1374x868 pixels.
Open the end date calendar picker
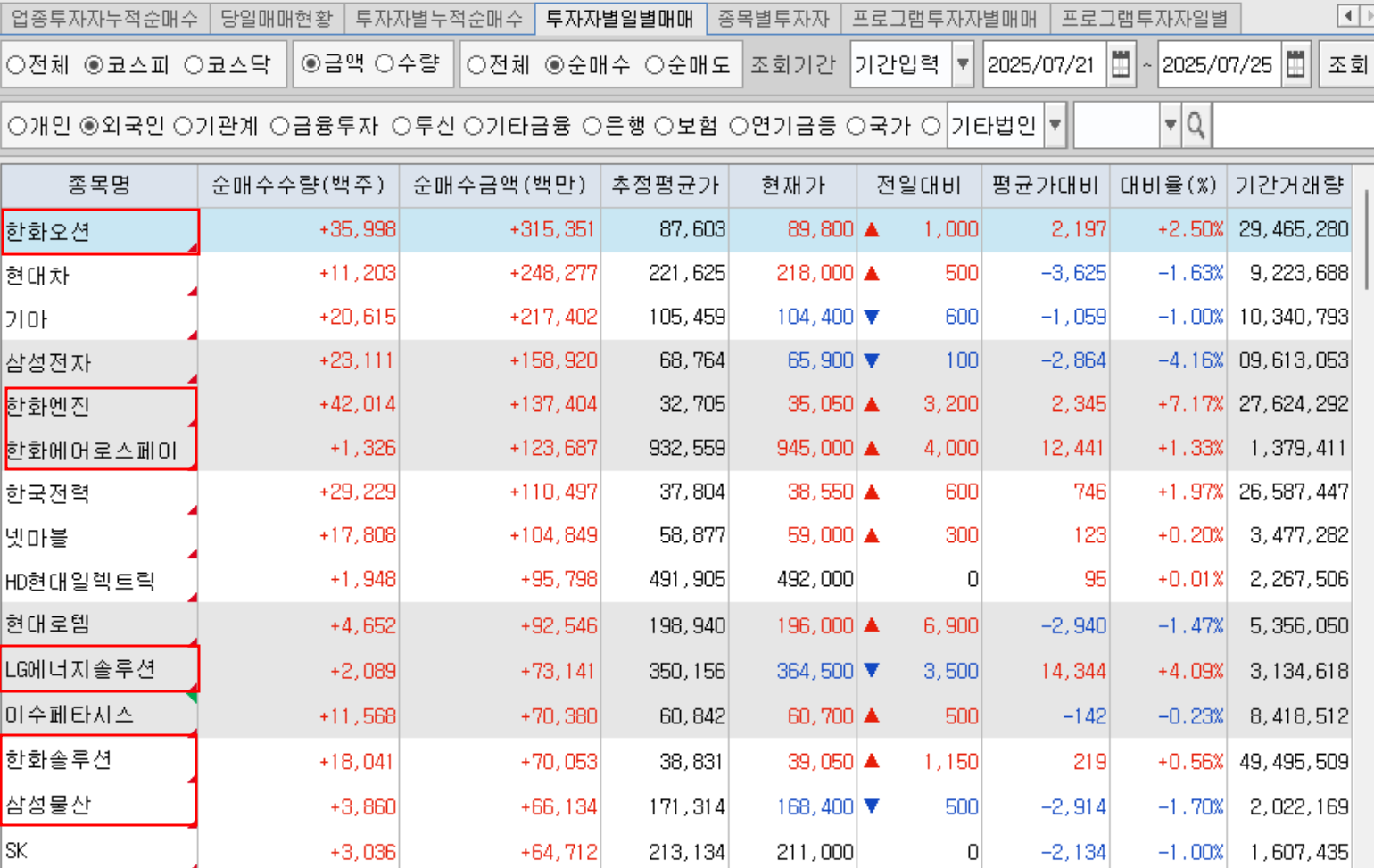pyautogui.click(x=1295, y=64)
